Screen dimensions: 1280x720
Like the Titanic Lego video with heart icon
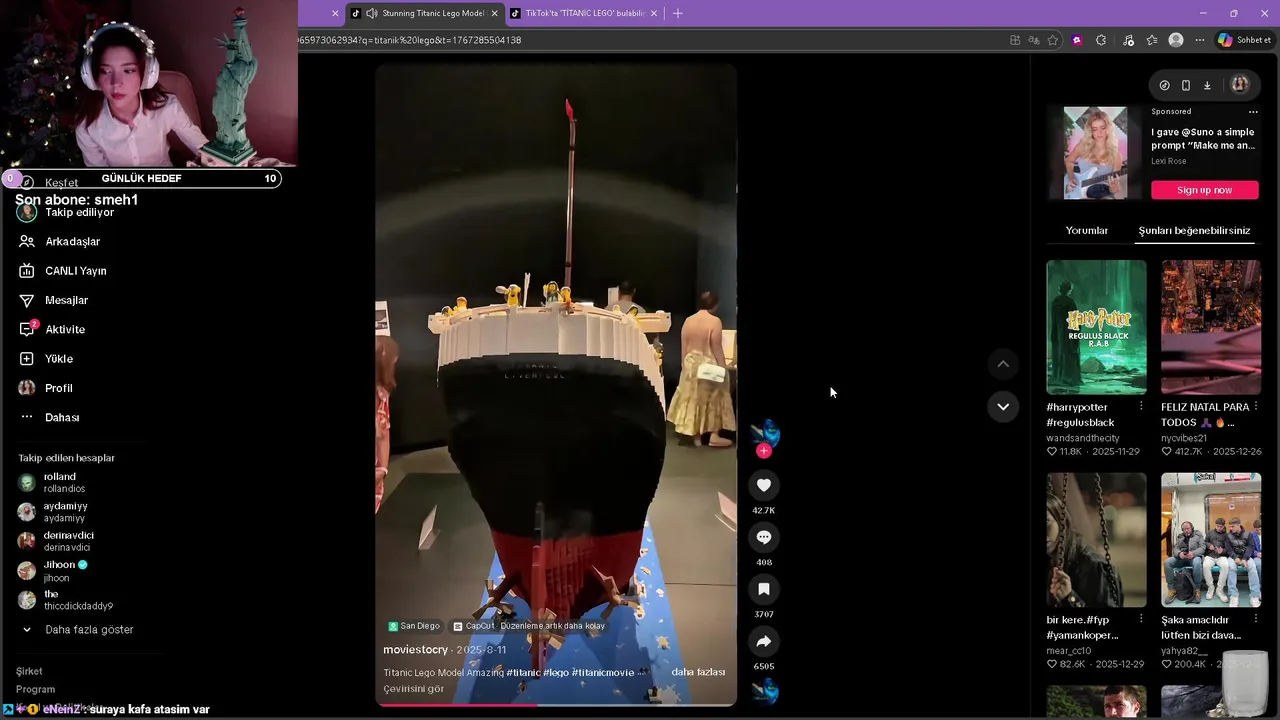point(764,485)
